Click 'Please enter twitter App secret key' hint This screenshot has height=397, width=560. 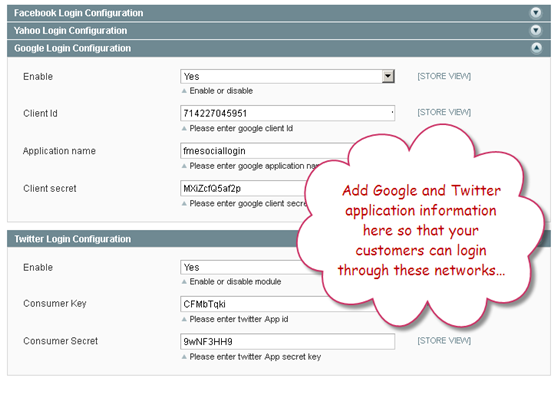[x=255, y=357]
